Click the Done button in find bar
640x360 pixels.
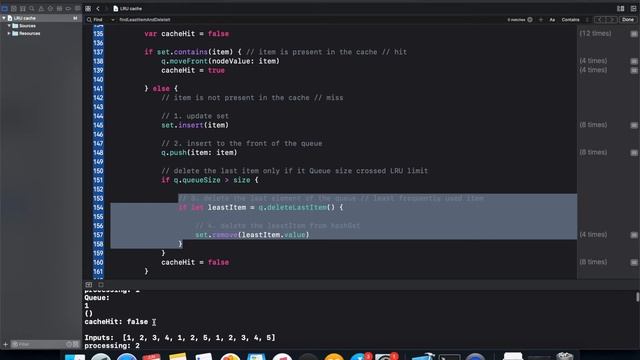point(628,20)
